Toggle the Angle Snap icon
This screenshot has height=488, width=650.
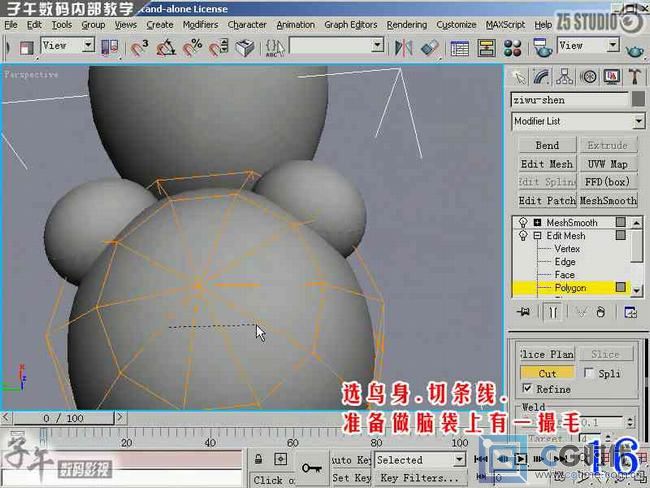(x=166, y=48)
